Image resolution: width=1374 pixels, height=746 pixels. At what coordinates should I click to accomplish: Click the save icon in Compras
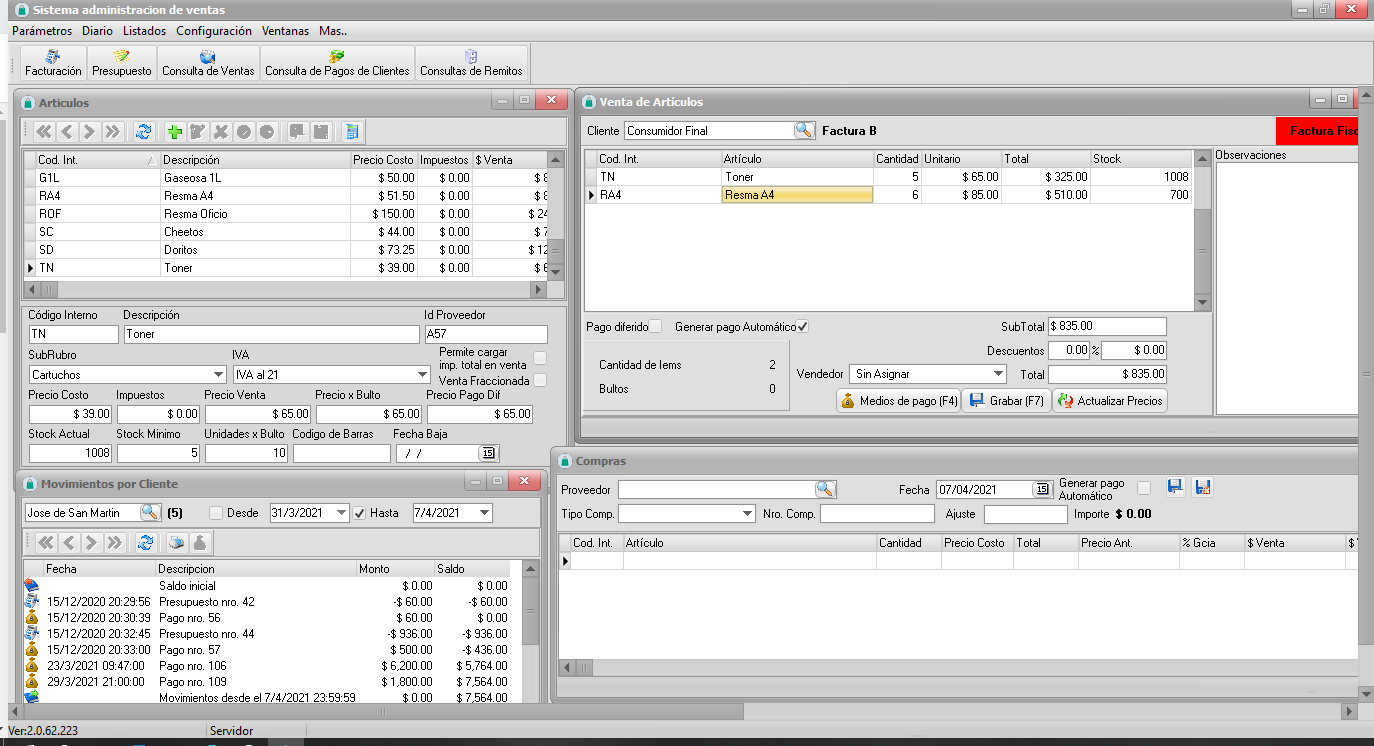[1176, 487]
